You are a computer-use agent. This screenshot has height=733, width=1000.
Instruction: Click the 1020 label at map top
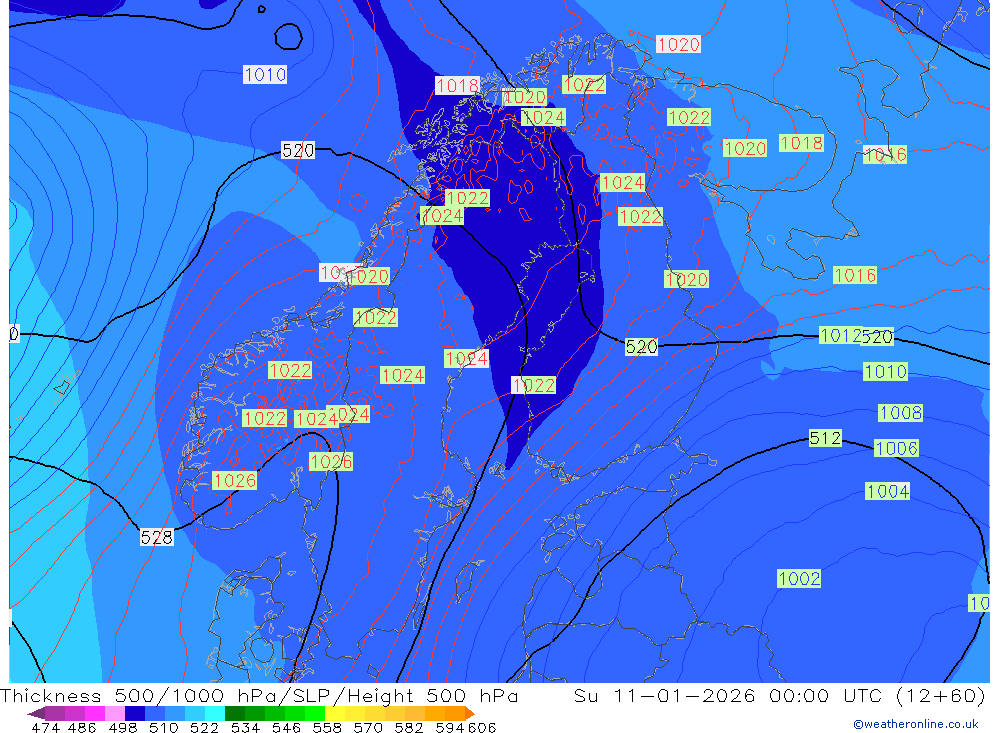tap(679, 44)
